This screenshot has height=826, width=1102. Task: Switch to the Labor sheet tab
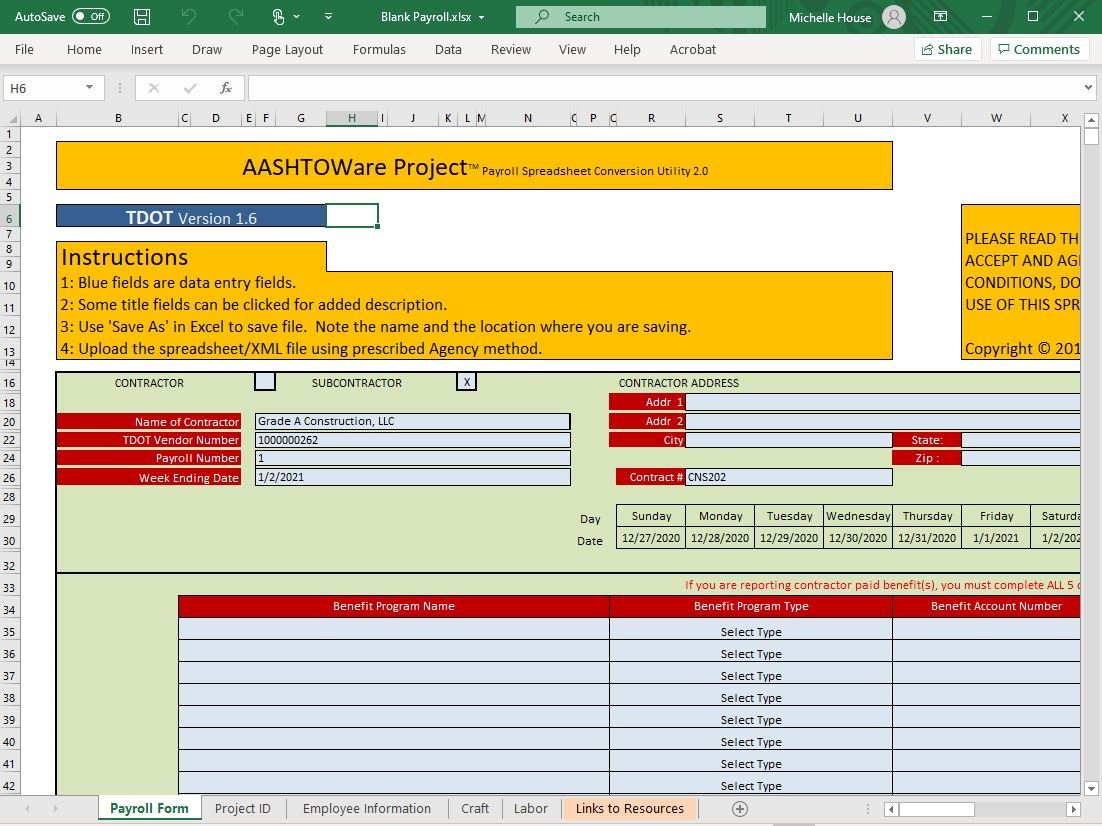(x=531, y=808)
